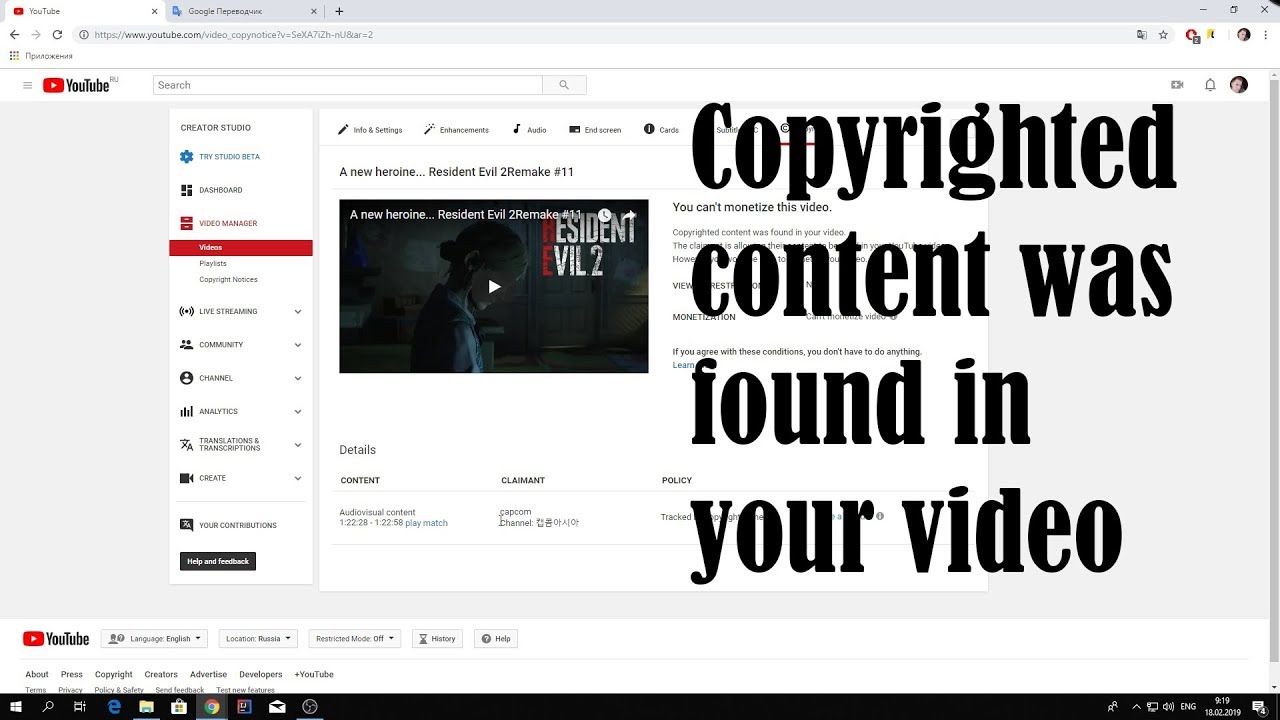Open the Location: Russia dropdown
Viewport: 1280px width, 720px height.
(x=258, y=638)
